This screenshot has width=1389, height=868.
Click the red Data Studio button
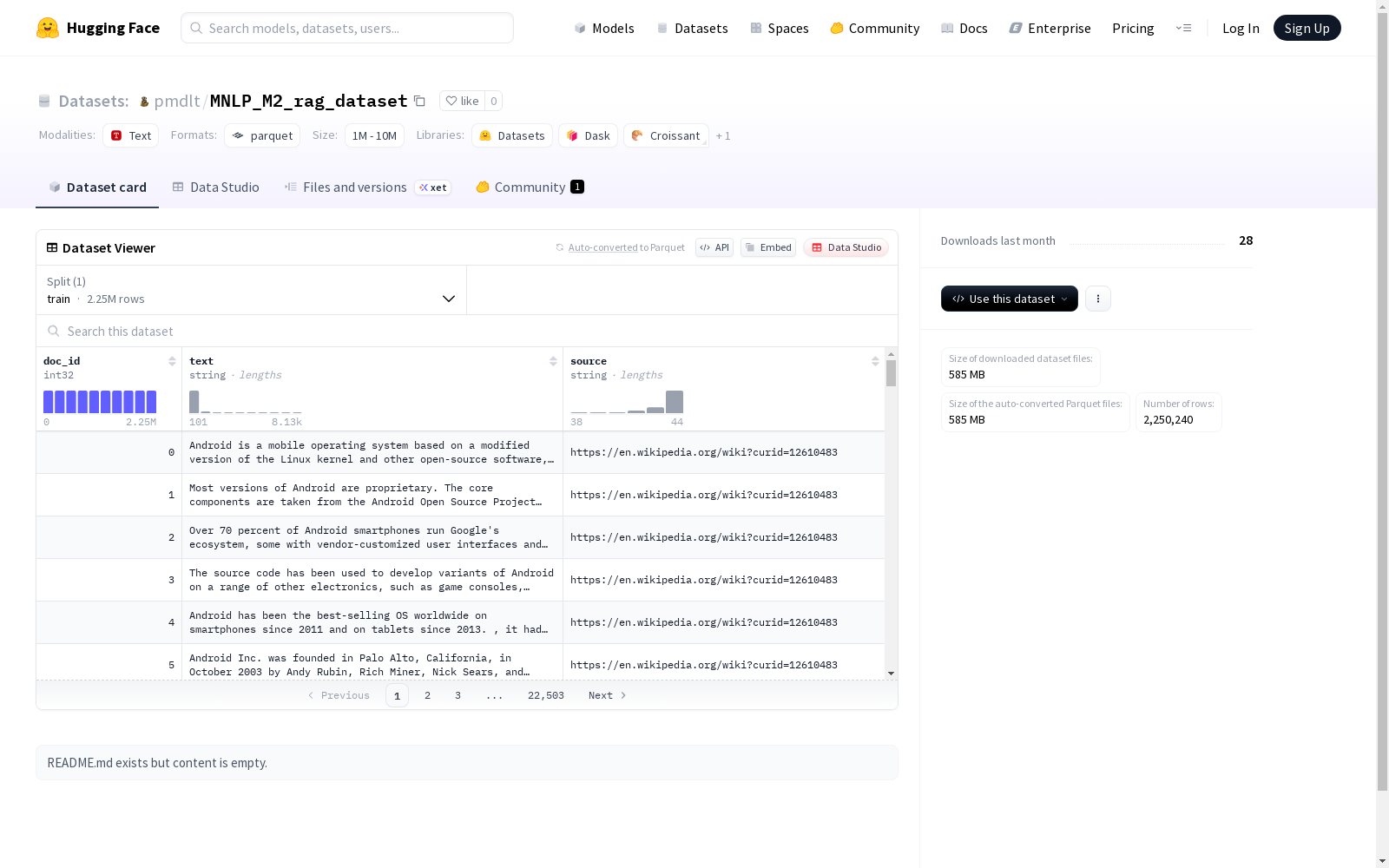click(846, 247)
